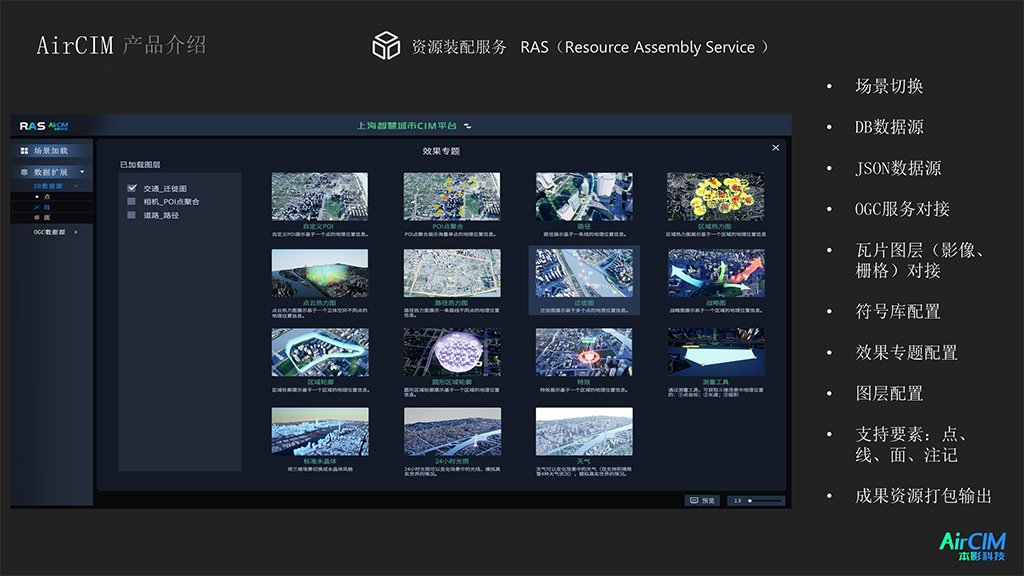
Task: Select the 区域轮廓 effect thumbnail
Action: pos(319,352)
